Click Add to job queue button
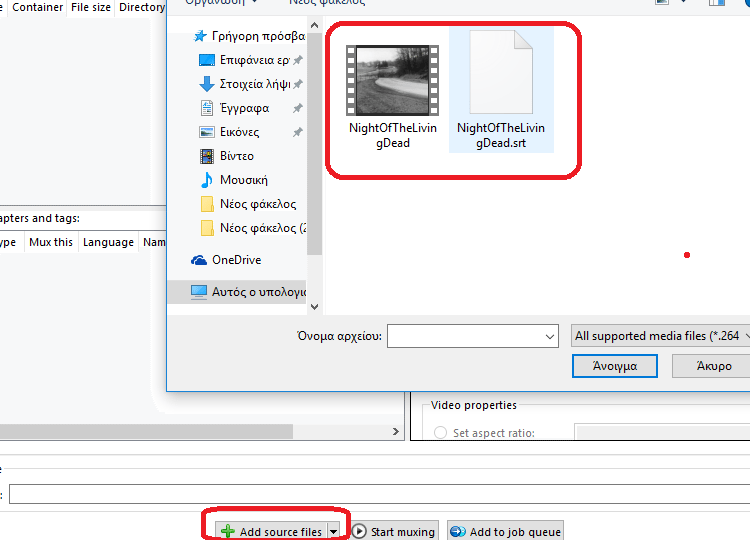The height and width of the screenshot is (540, 750). [506, 531]
